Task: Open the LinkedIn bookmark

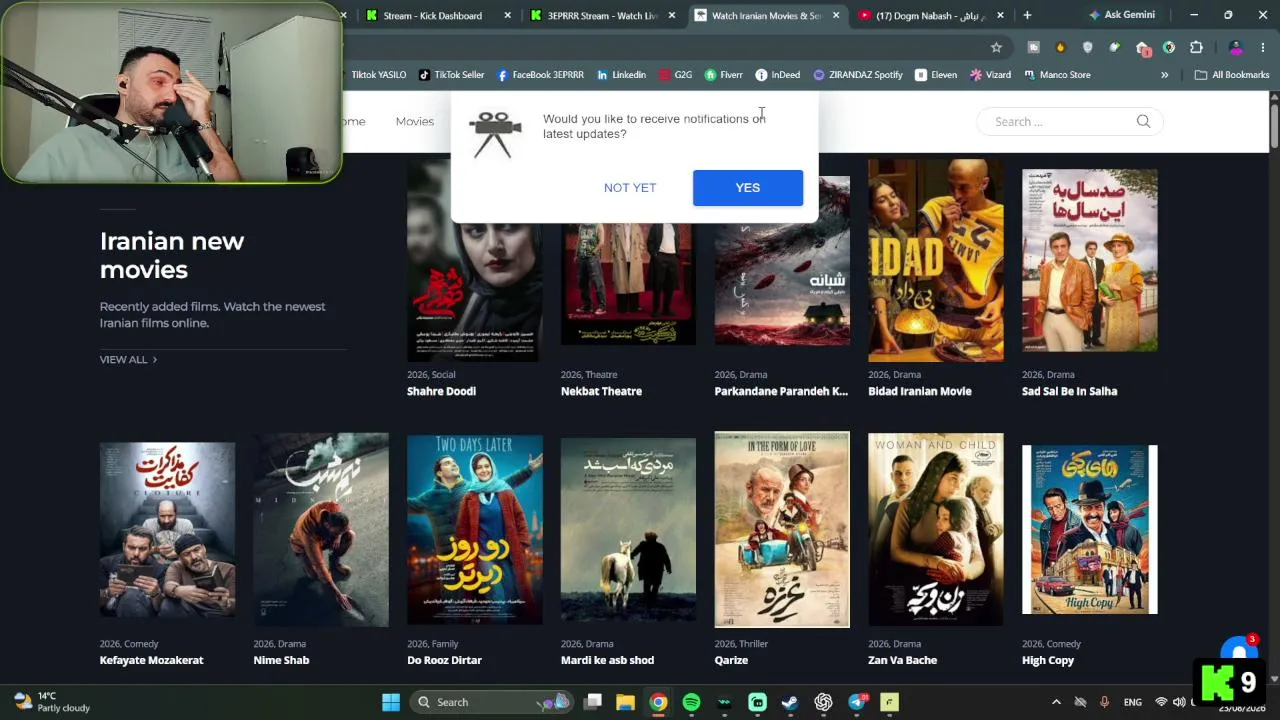Action: [621, 75]
